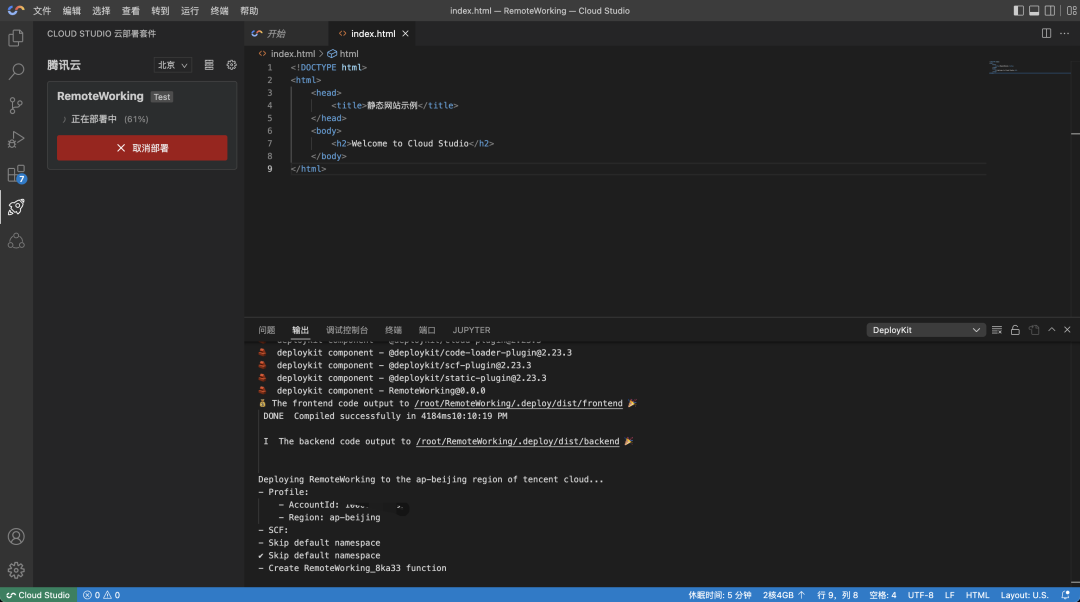Screen dimensions: 1080x602
Task: Clear the output panel
Action: (997, 330)
